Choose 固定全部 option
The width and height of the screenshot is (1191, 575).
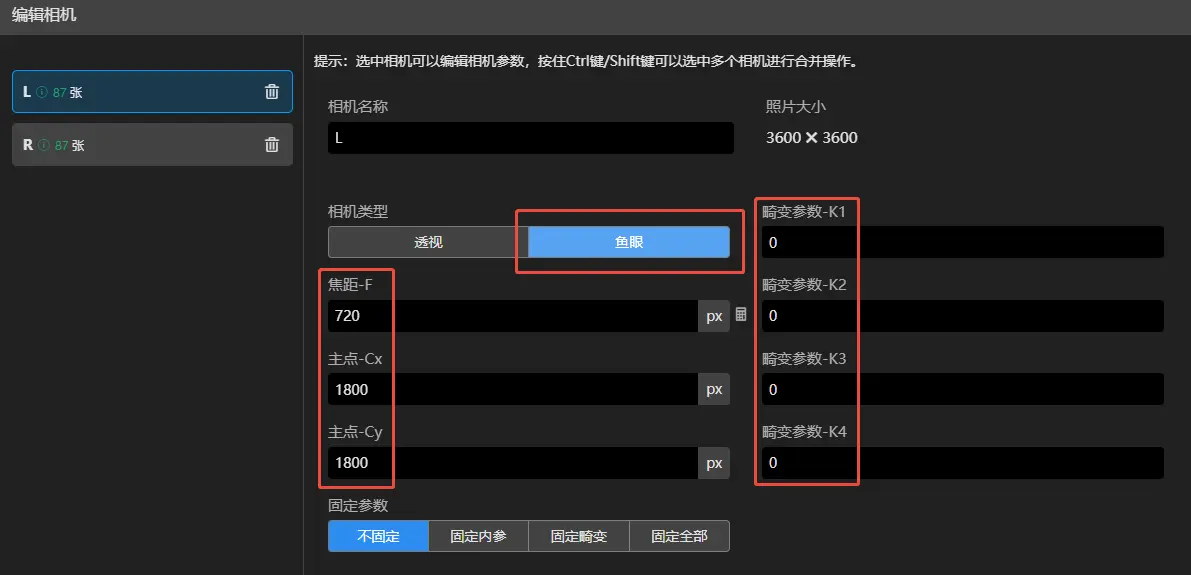(x=679, y=536)
